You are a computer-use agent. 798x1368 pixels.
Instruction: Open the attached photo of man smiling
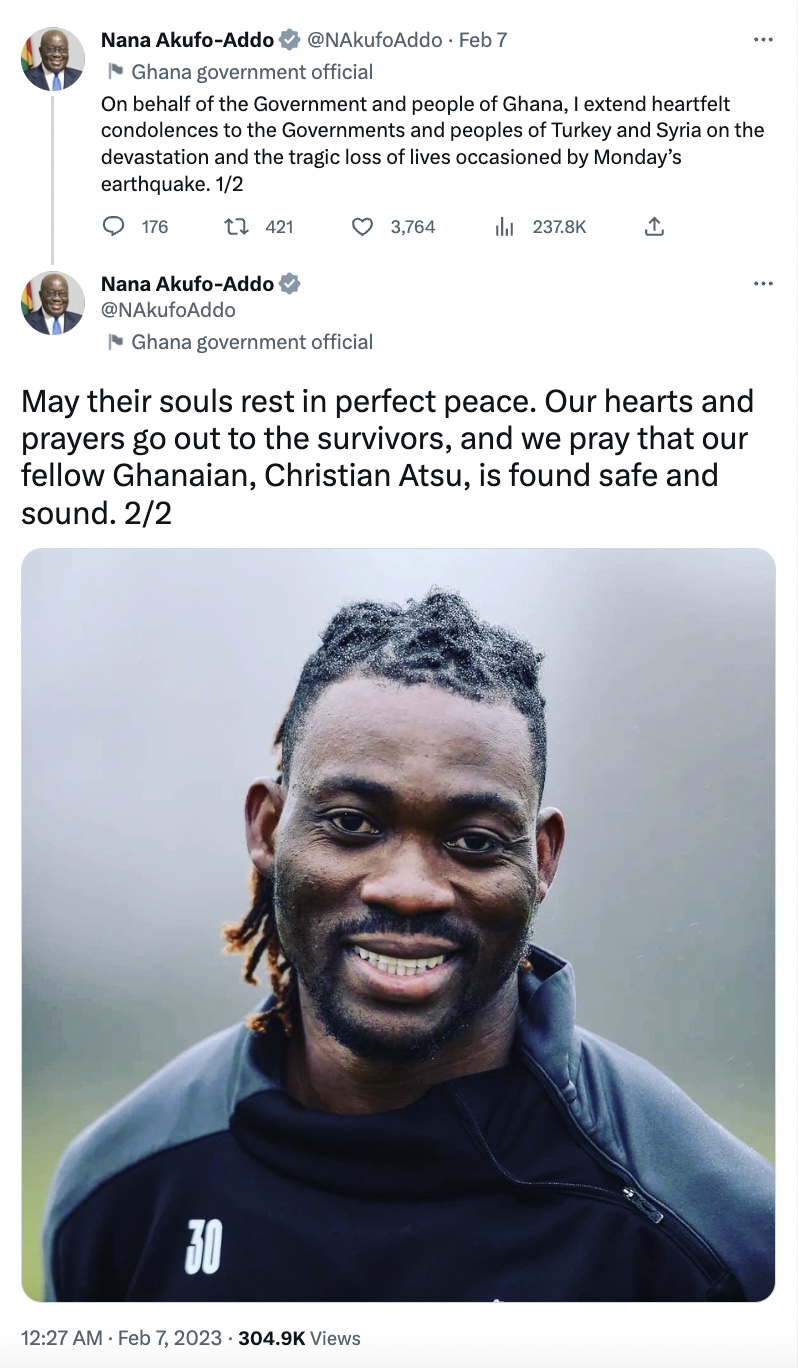398,925
